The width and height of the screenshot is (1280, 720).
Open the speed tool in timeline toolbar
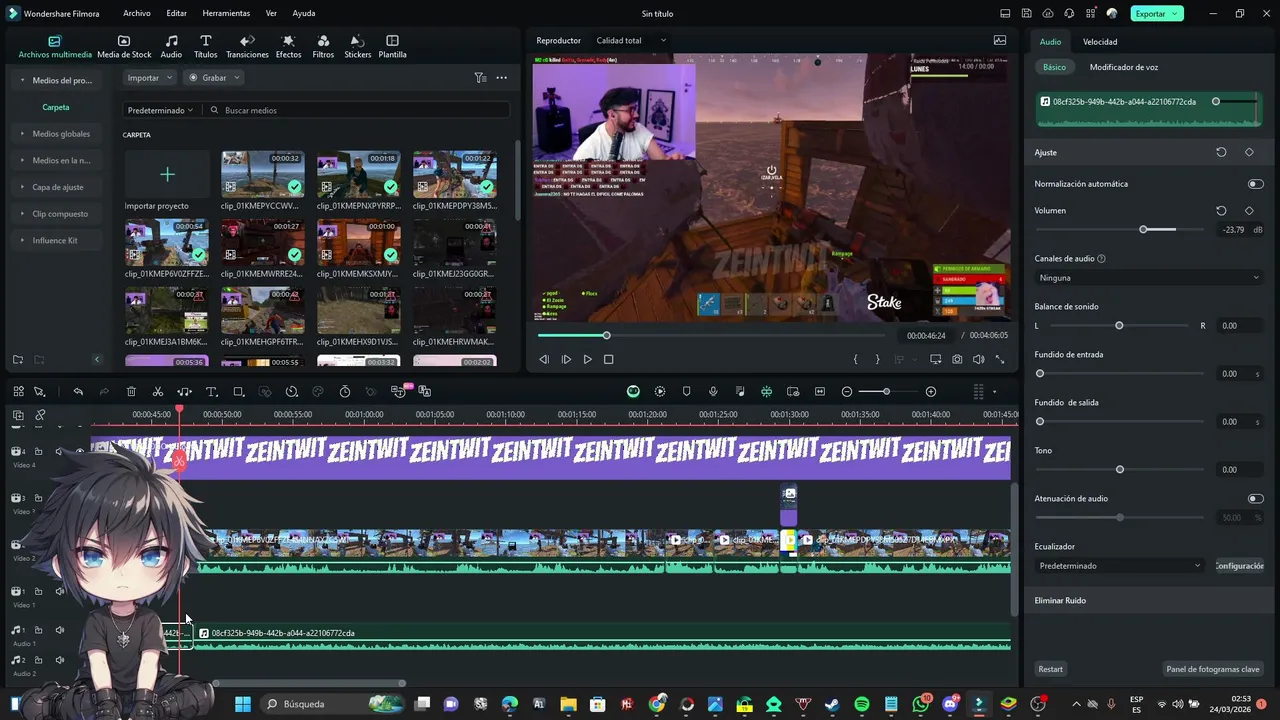point(292,391)
